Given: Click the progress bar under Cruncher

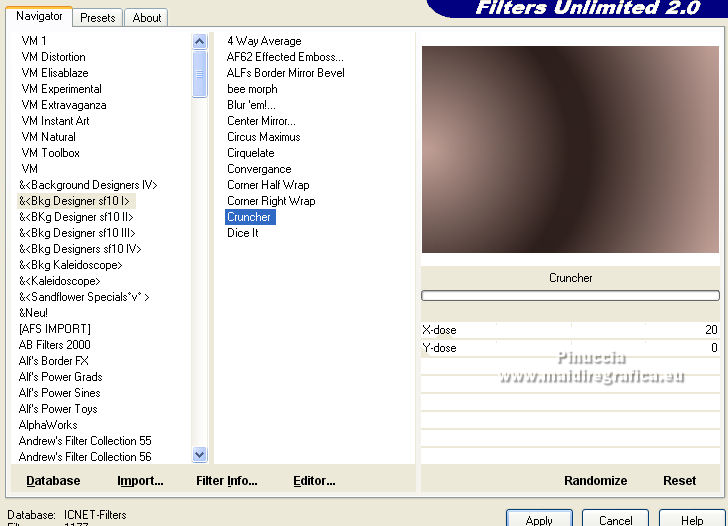Looking at the screenshot, I should [x=570, y=296].
